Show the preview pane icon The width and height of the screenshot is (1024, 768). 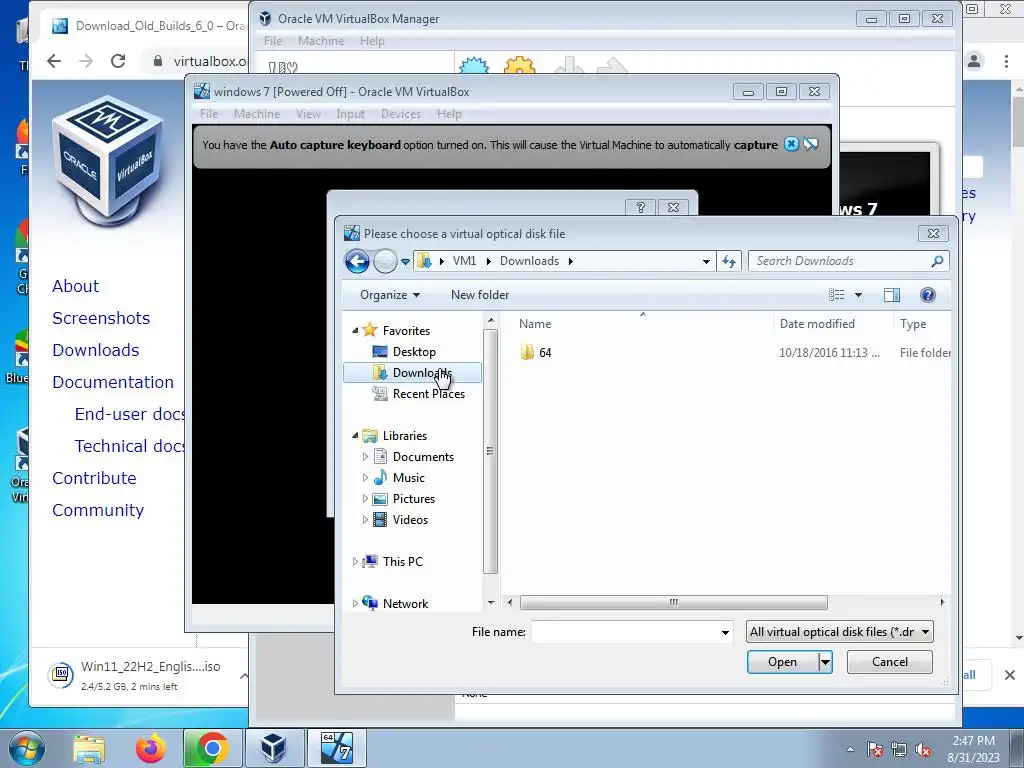[891, 295]
